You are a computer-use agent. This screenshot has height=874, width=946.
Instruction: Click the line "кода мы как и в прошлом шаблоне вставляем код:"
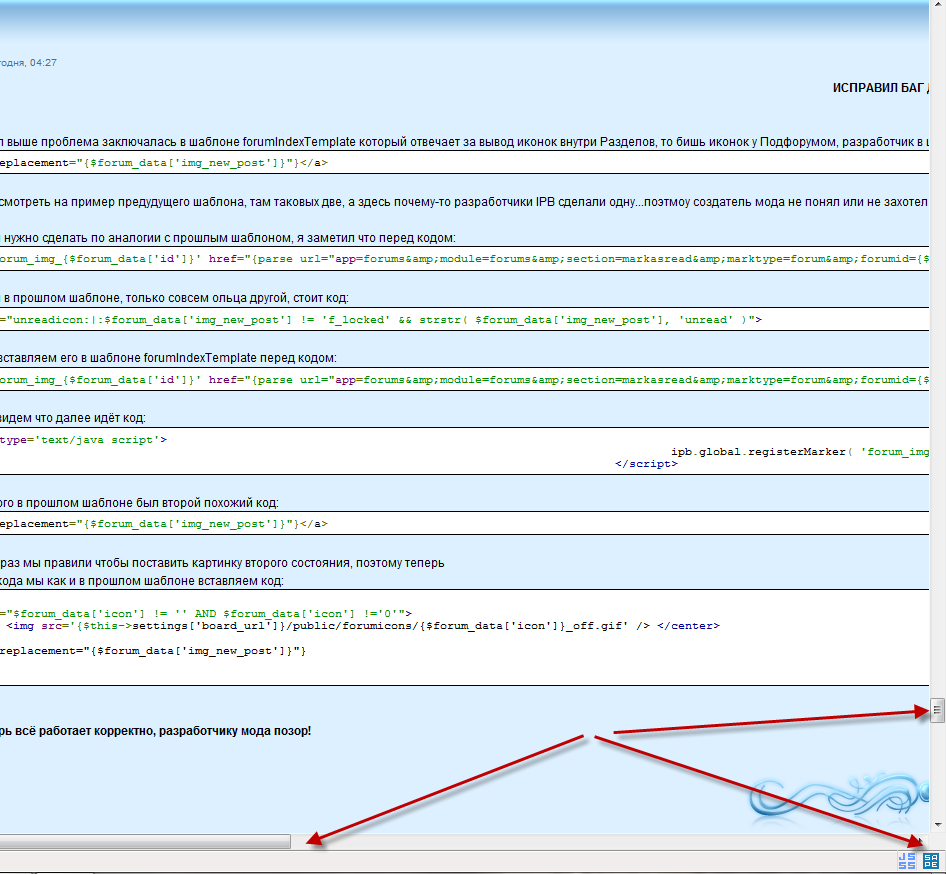pyautogui.click(x=142, y=581)
